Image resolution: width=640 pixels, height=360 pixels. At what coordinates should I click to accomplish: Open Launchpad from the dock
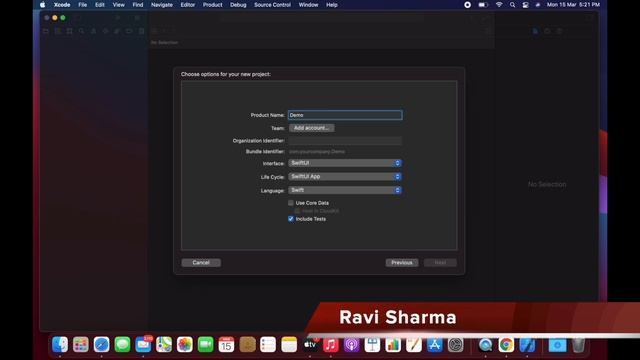point(81,344)
